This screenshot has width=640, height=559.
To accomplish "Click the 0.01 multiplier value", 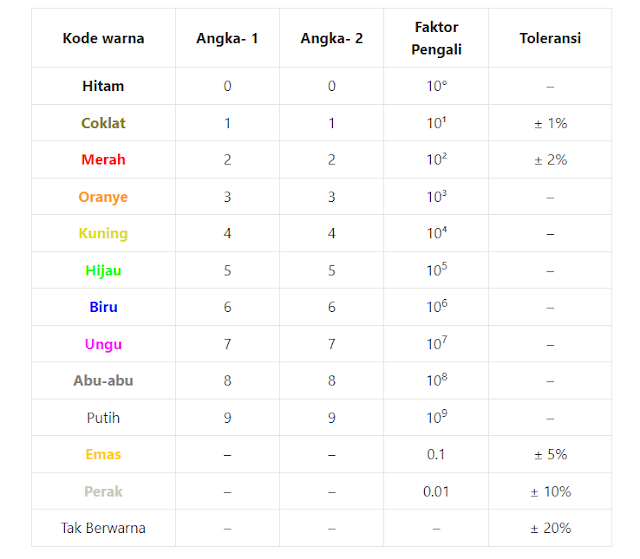I will point(436,492).
